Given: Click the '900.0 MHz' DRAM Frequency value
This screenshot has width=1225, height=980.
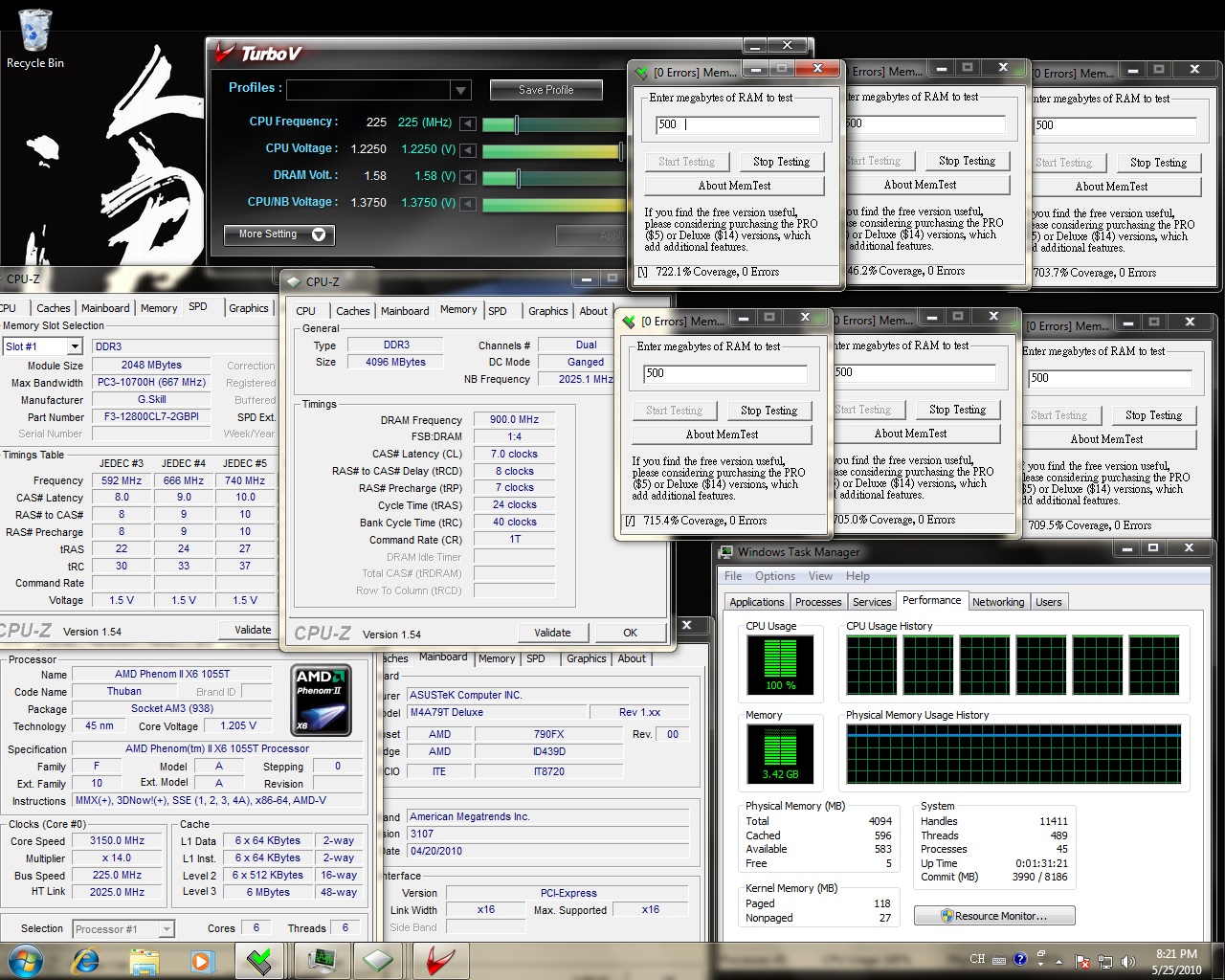Looking at the screenshot, I should coord(514,419).
